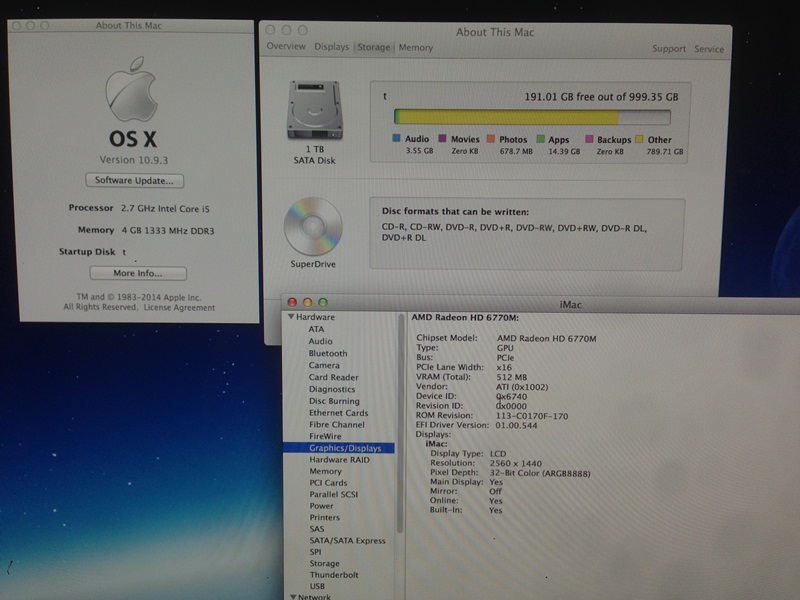Select Ethernet Cards in the sidebar
This screenshot has width=800, height=600.
(339, 413)
